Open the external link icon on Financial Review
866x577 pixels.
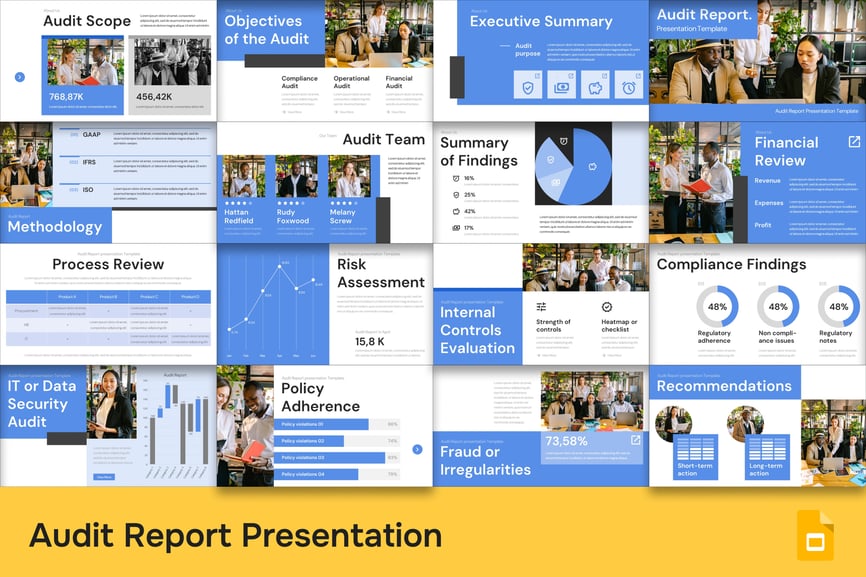(853, 142)
